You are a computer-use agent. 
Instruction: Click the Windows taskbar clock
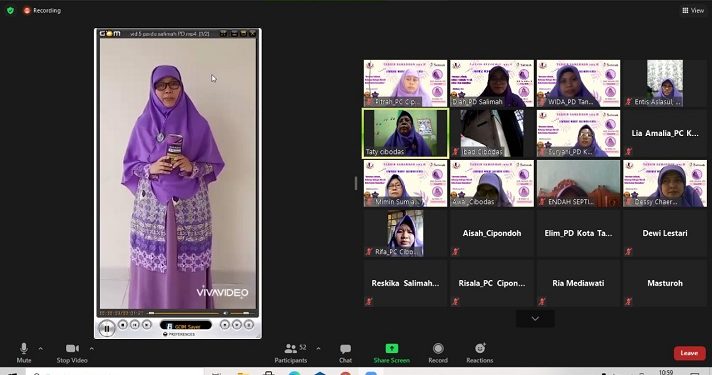coord(666,372)
